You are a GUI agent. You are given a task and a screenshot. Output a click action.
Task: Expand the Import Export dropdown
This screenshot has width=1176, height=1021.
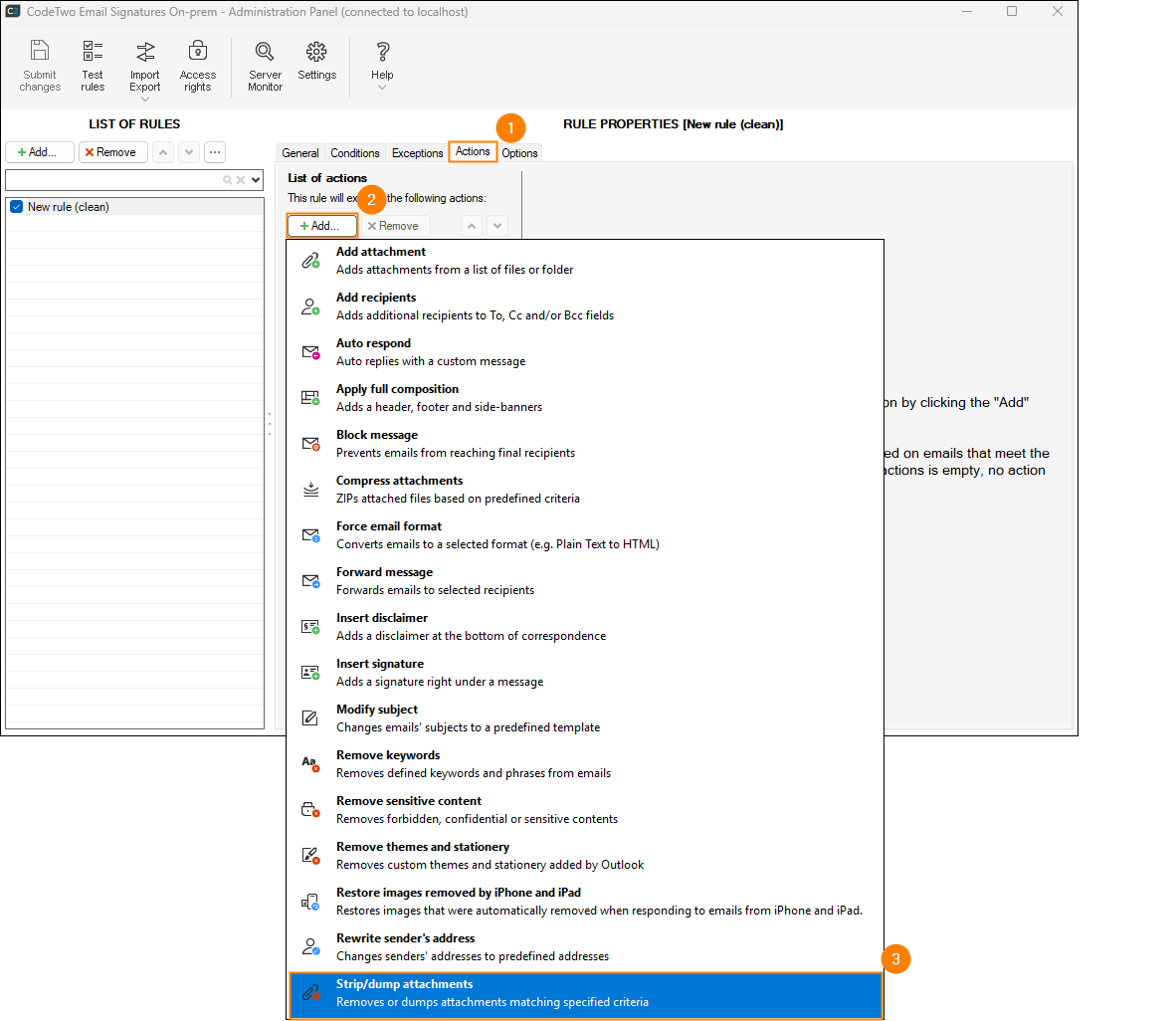(x=145, y=99)
